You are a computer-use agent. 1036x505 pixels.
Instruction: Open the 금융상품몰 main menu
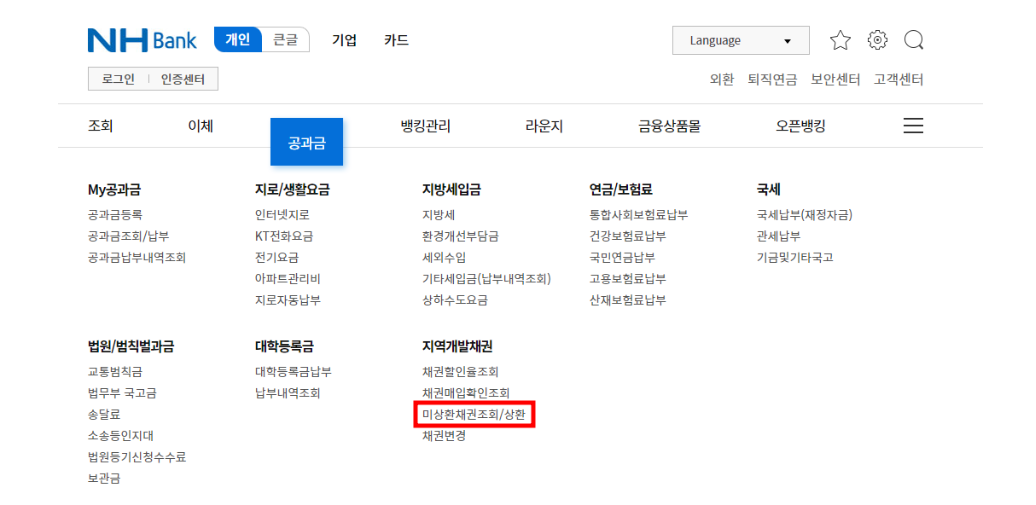pos(669,126)
